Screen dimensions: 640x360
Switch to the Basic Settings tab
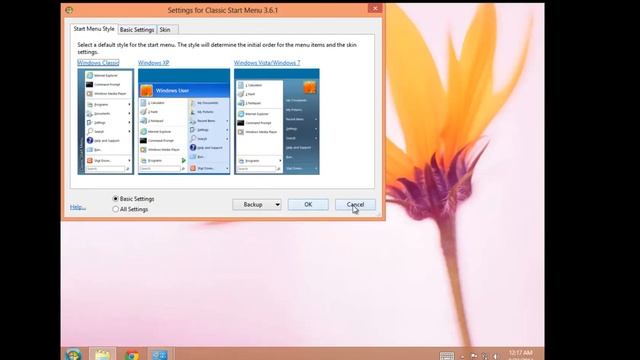(137, 30)
